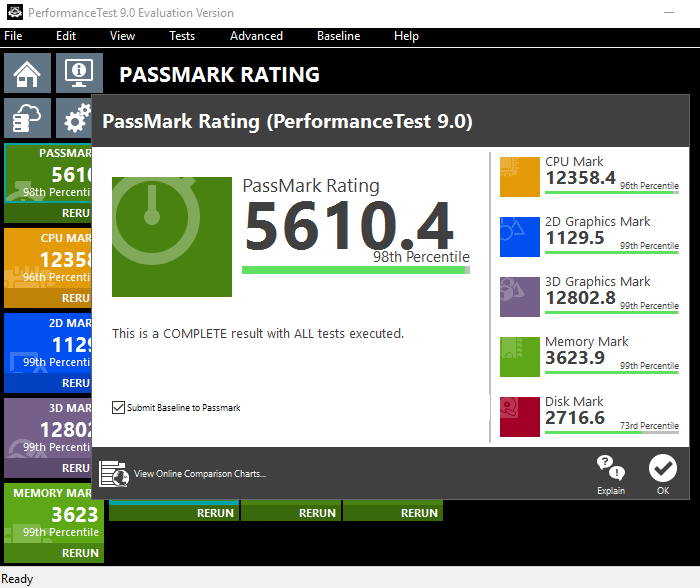Click the 2D Graphics Mark value 1129.5
The image size is (700, 588).
pos(575,238)
